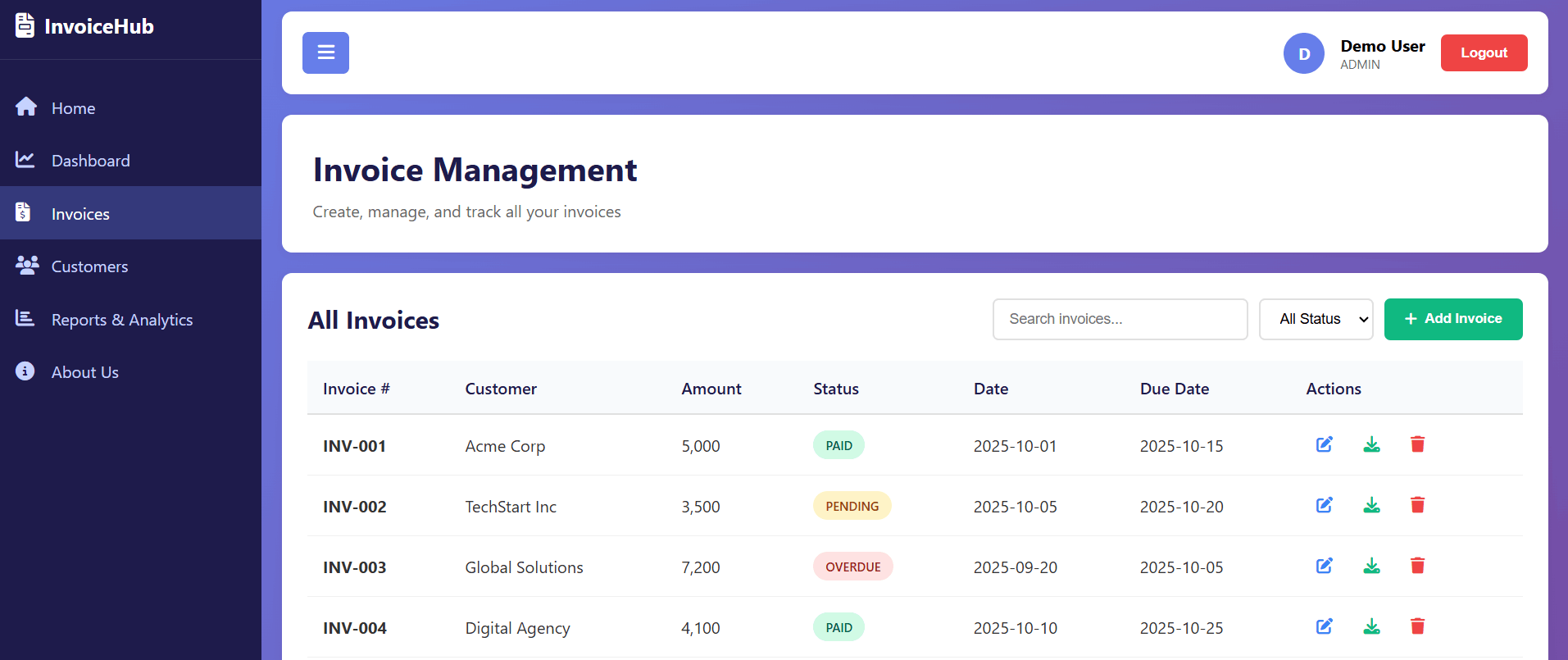The height and width of the screenshot is (660, 1568).
Task: Click the Reports & Analytics bar icon
Action: 25,318
